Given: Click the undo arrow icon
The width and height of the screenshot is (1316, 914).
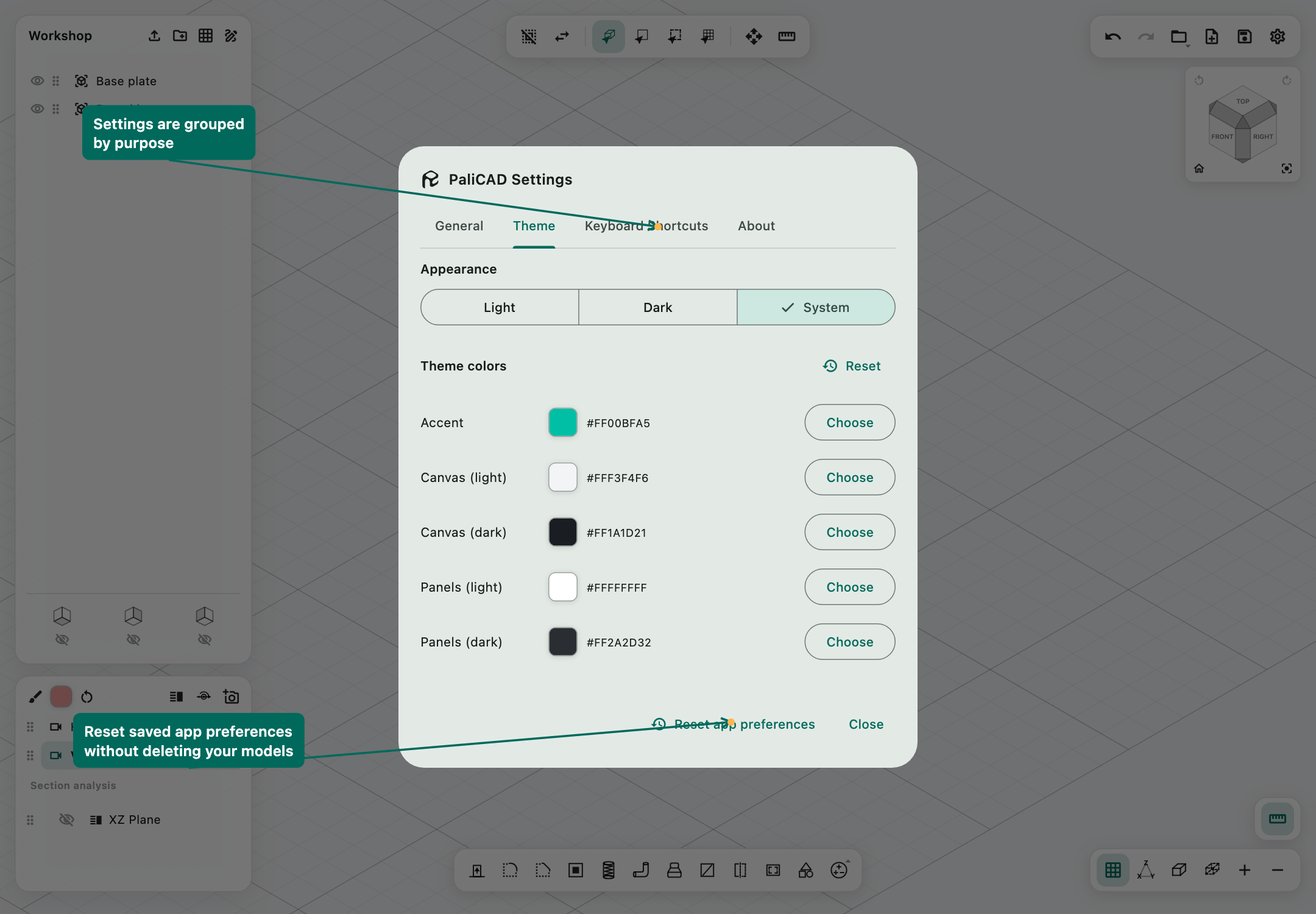Looking at the screenshot, I should click(1113, 37).
